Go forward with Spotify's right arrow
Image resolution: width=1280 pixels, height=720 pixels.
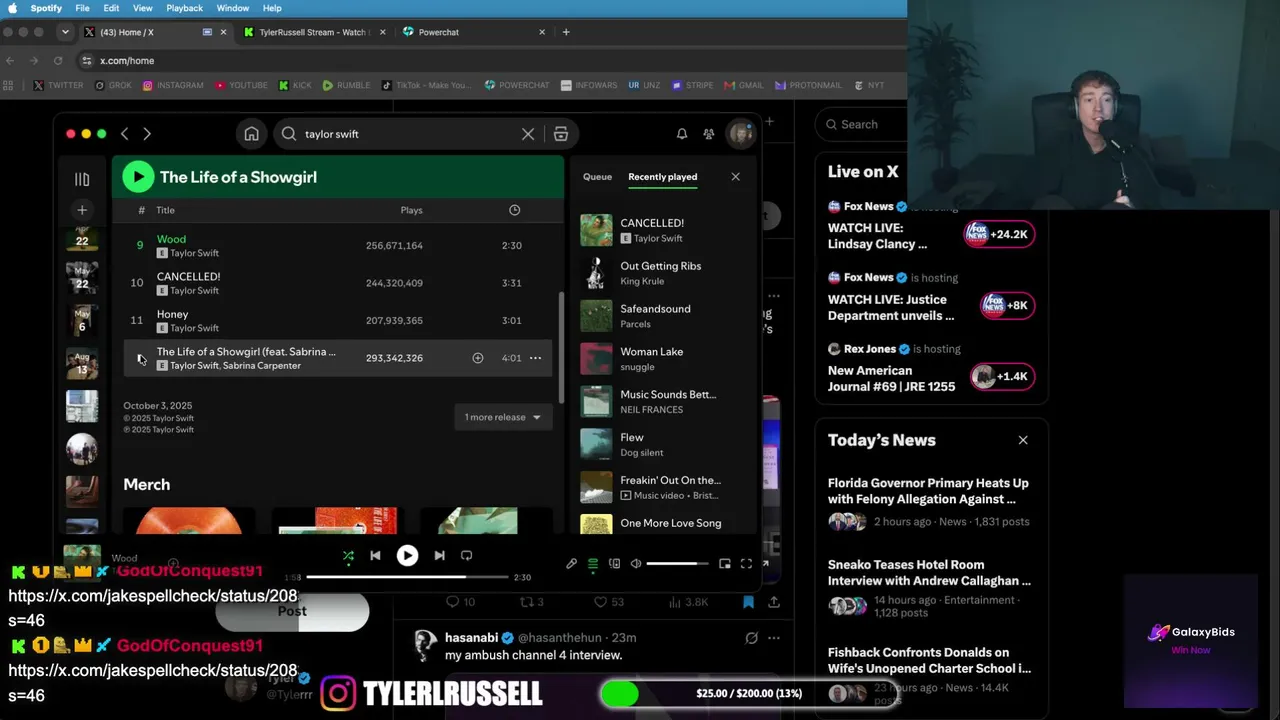click(x=147, y=134)
